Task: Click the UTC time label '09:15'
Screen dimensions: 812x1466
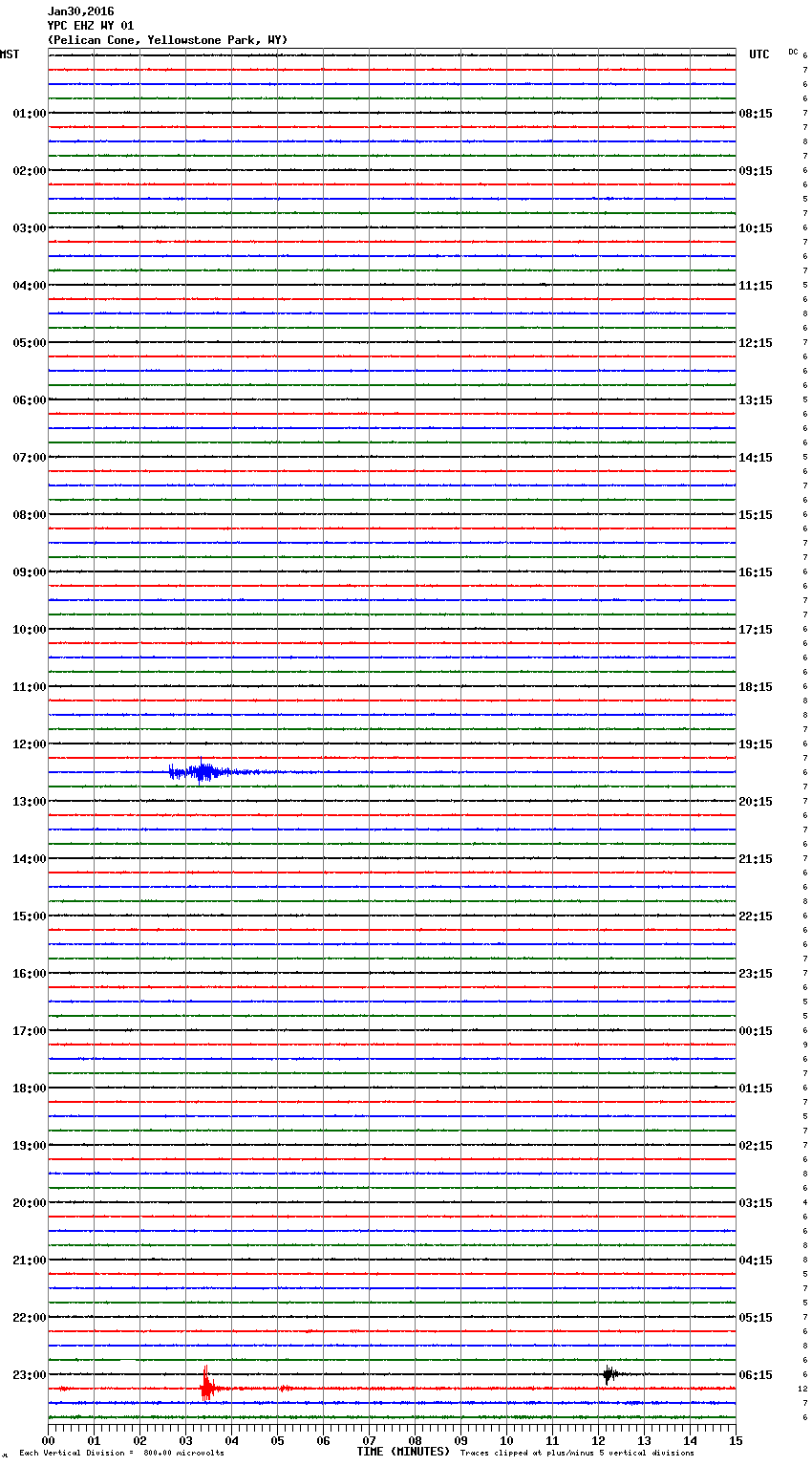Action: tap(756, 171)
